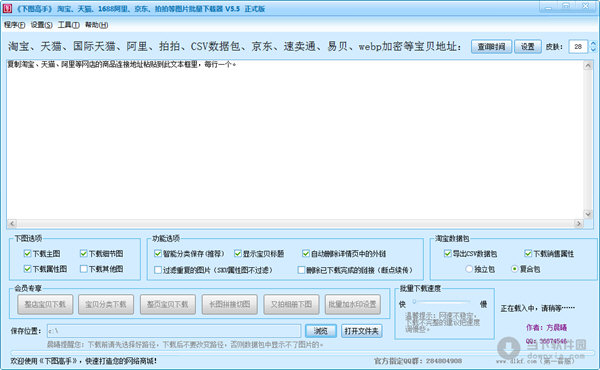Click the 设置 button beside 查询时间
The height and width of the screenshot is (370, 600).
coord(528,47)
